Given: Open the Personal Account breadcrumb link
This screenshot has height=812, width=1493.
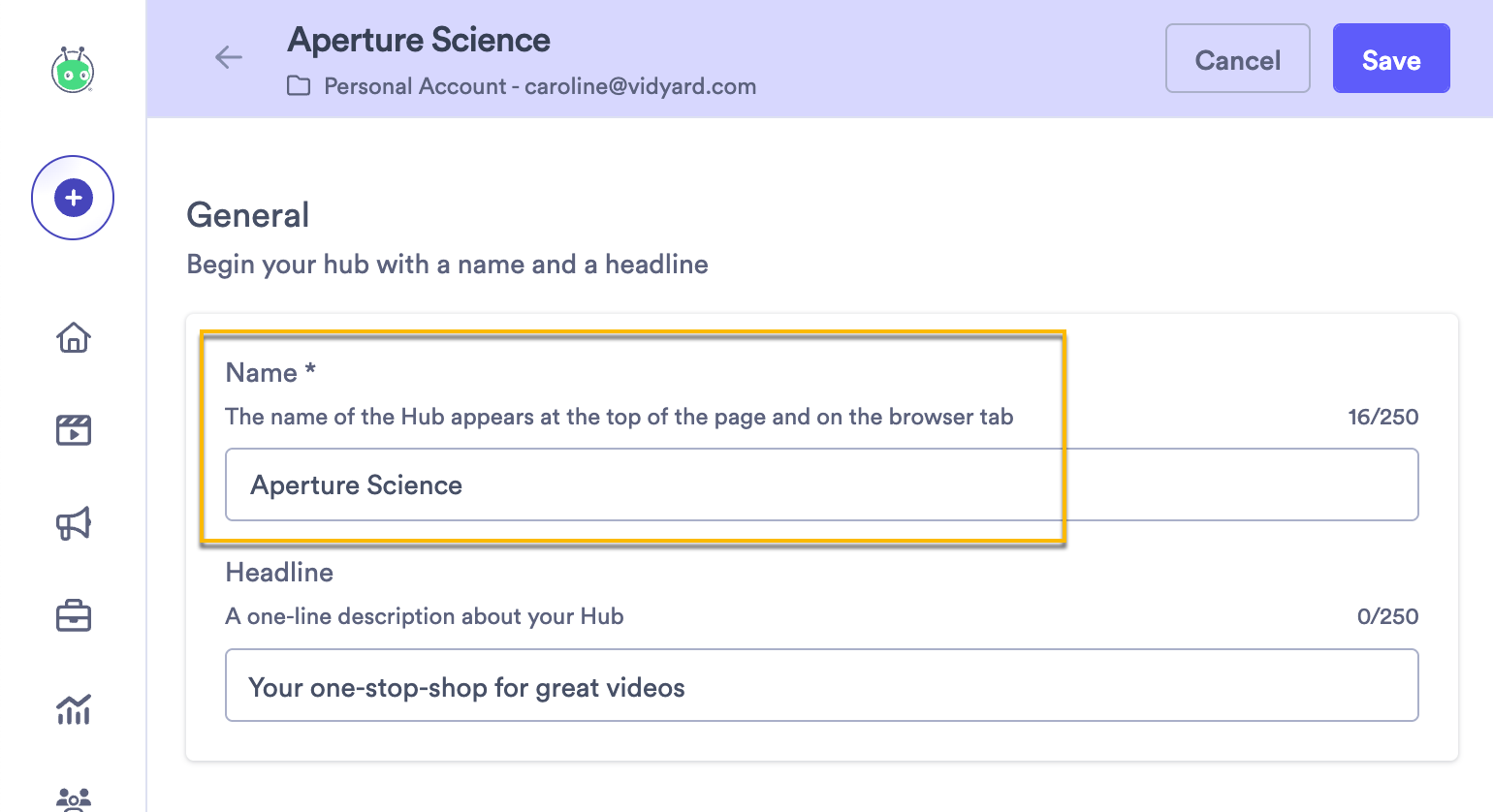Looking at the screenshot, I should point(540,86).
